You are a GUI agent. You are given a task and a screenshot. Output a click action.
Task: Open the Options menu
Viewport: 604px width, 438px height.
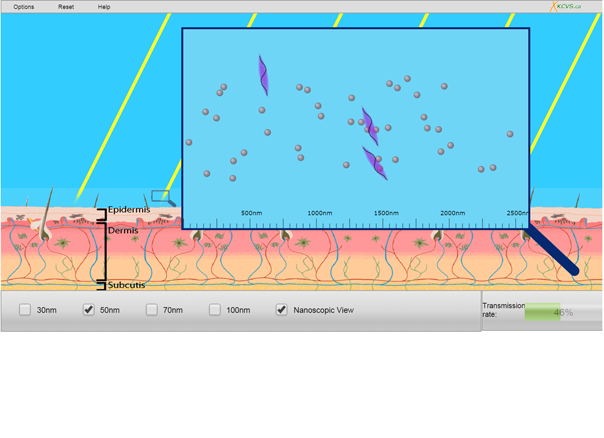tap(23, 7)
